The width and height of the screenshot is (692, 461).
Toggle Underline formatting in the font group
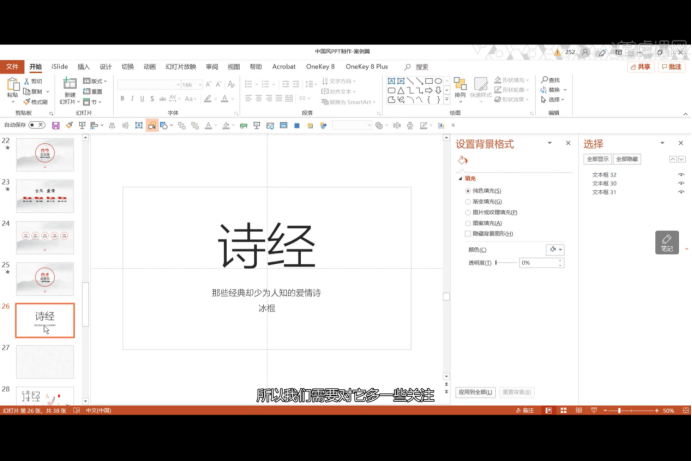(142, 98)
